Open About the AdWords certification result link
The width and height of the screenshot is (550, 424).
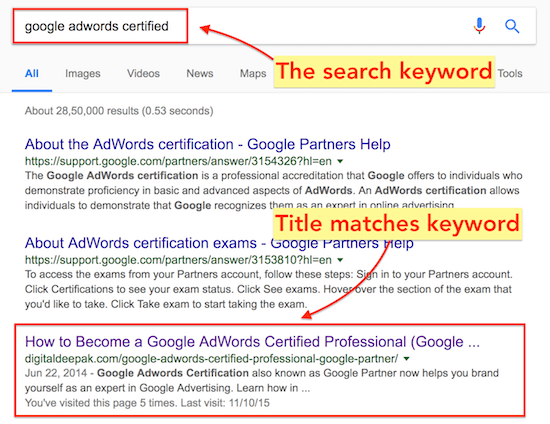207,144
